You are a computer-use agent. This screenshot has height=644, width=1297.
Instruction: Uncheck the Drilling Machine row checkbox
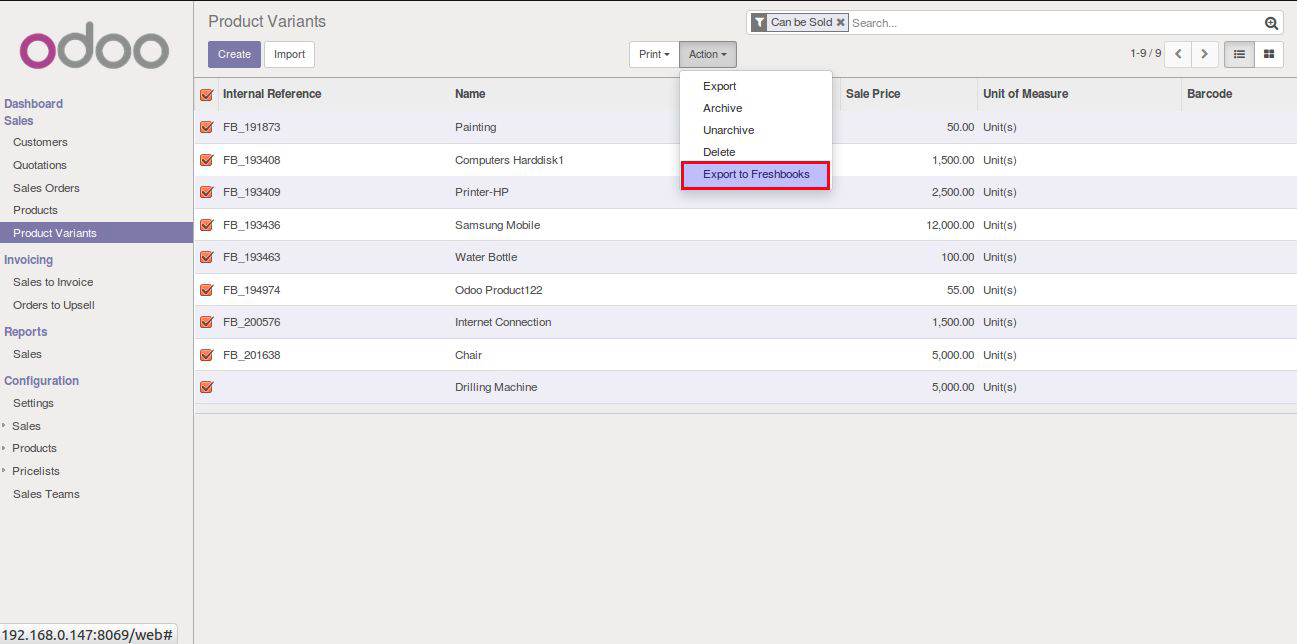coord(206,387)
